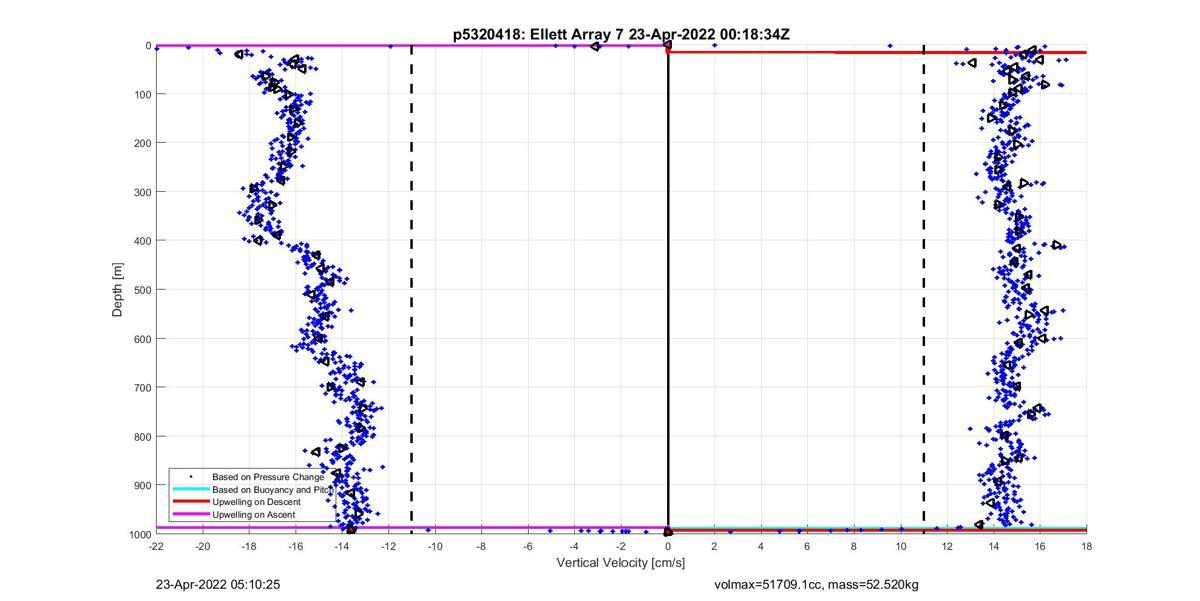Click y-axis tick label 300
Viewport: 1200px width, 601px height.
(142, 192)
